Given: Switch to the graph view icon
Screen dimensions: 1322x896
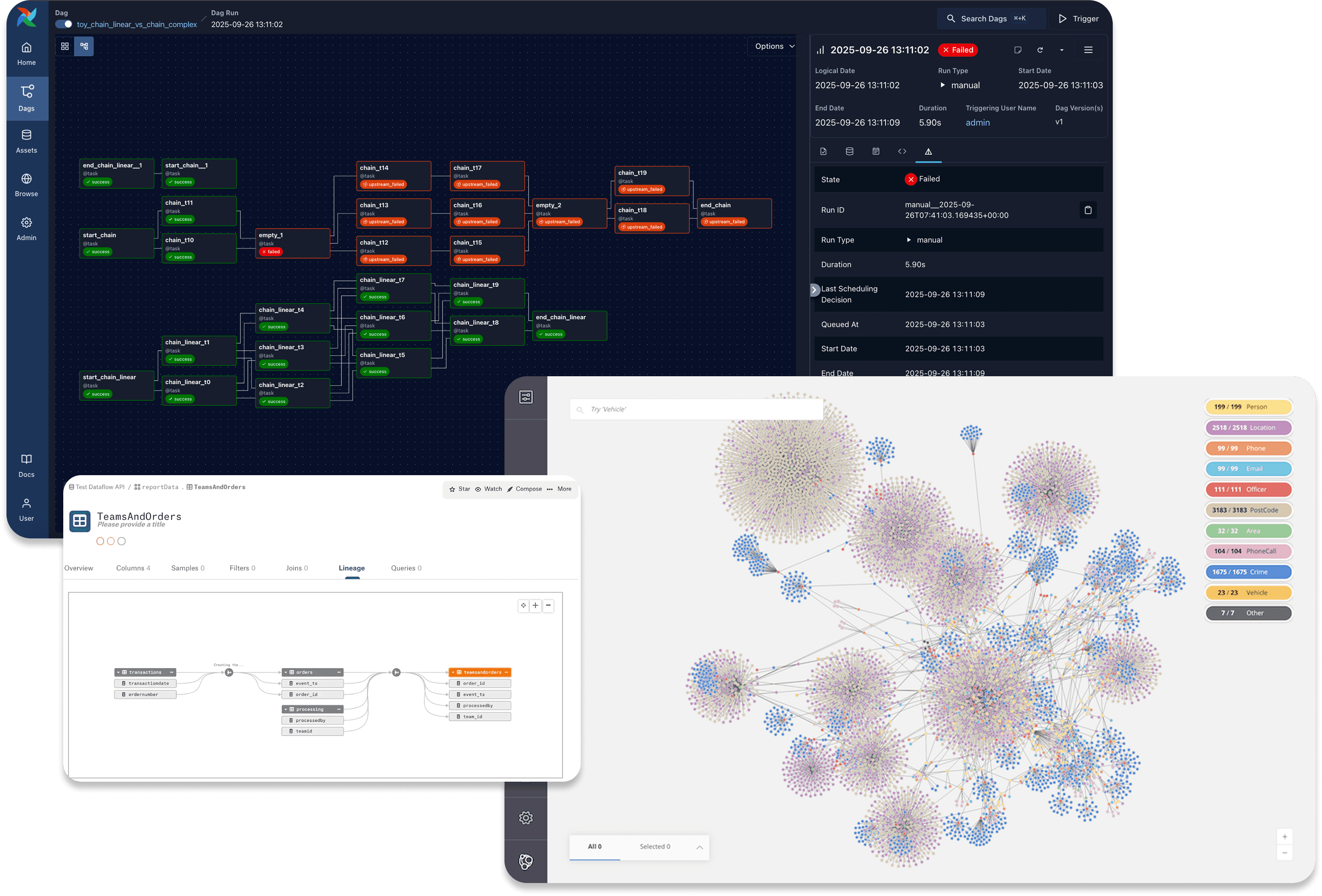Looking at the screenshot, I should point(84,46).
